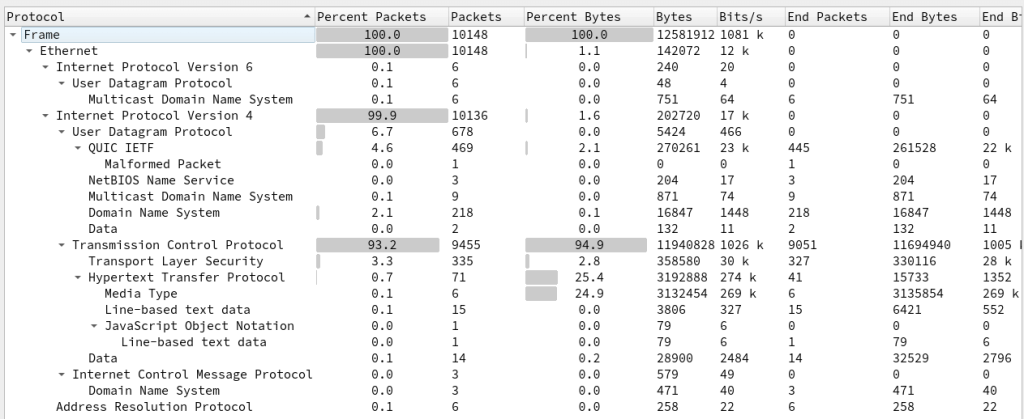Click the End Packets column header
This screenshot has width=1024, height=419.
tap(827, 17)
